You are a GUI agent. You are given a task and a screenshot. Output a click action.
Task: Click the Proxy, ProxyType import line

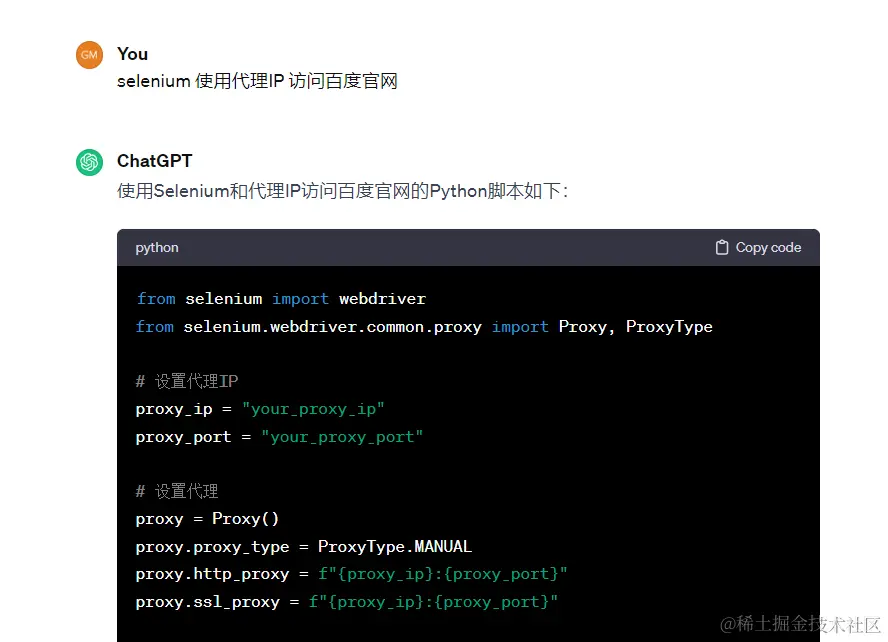pos(424,326)
